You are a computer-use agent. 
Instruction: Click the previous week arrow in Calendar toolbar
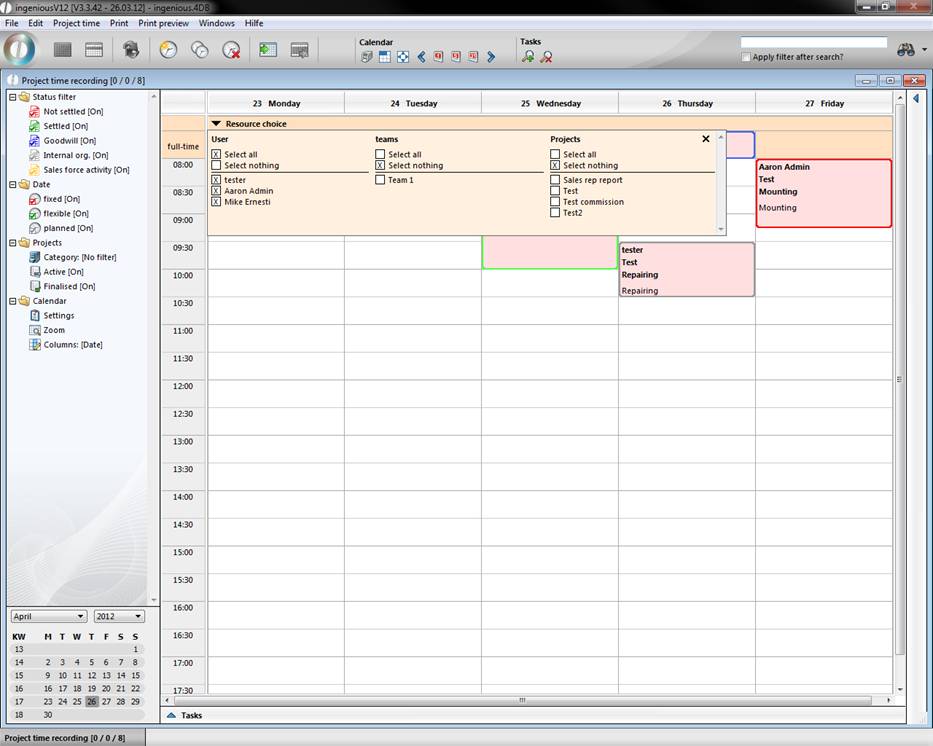(421, 57)
